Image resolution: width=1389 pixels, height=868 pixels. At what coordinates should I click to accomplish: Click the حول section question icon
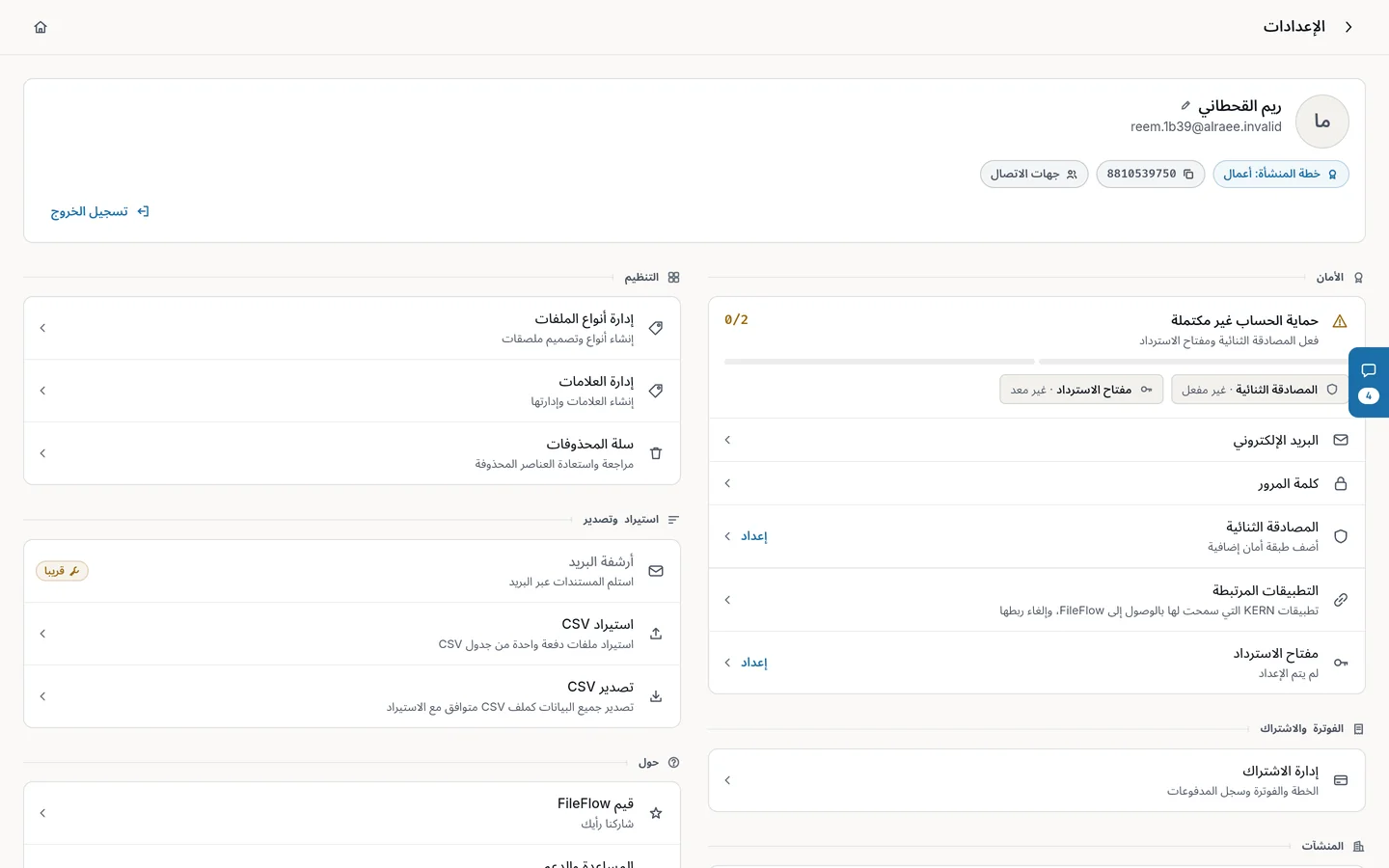coord(673,762)
